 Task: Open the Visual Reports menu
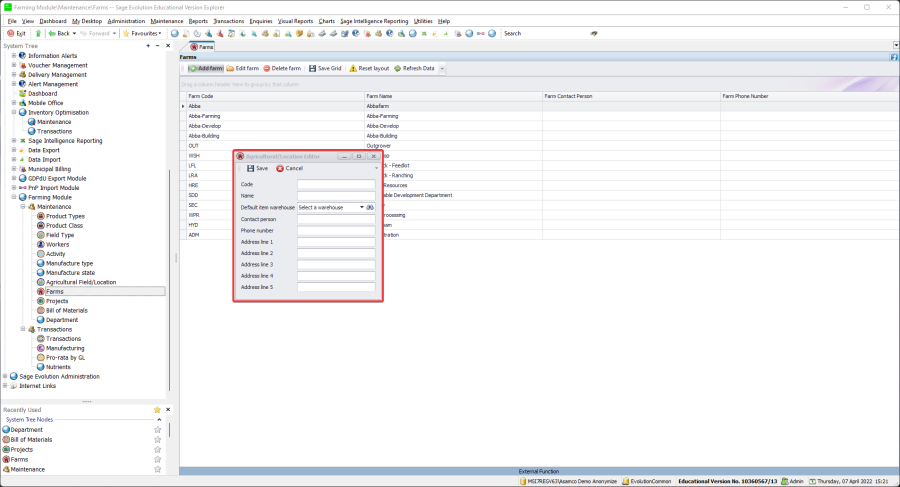coord(295,20)
